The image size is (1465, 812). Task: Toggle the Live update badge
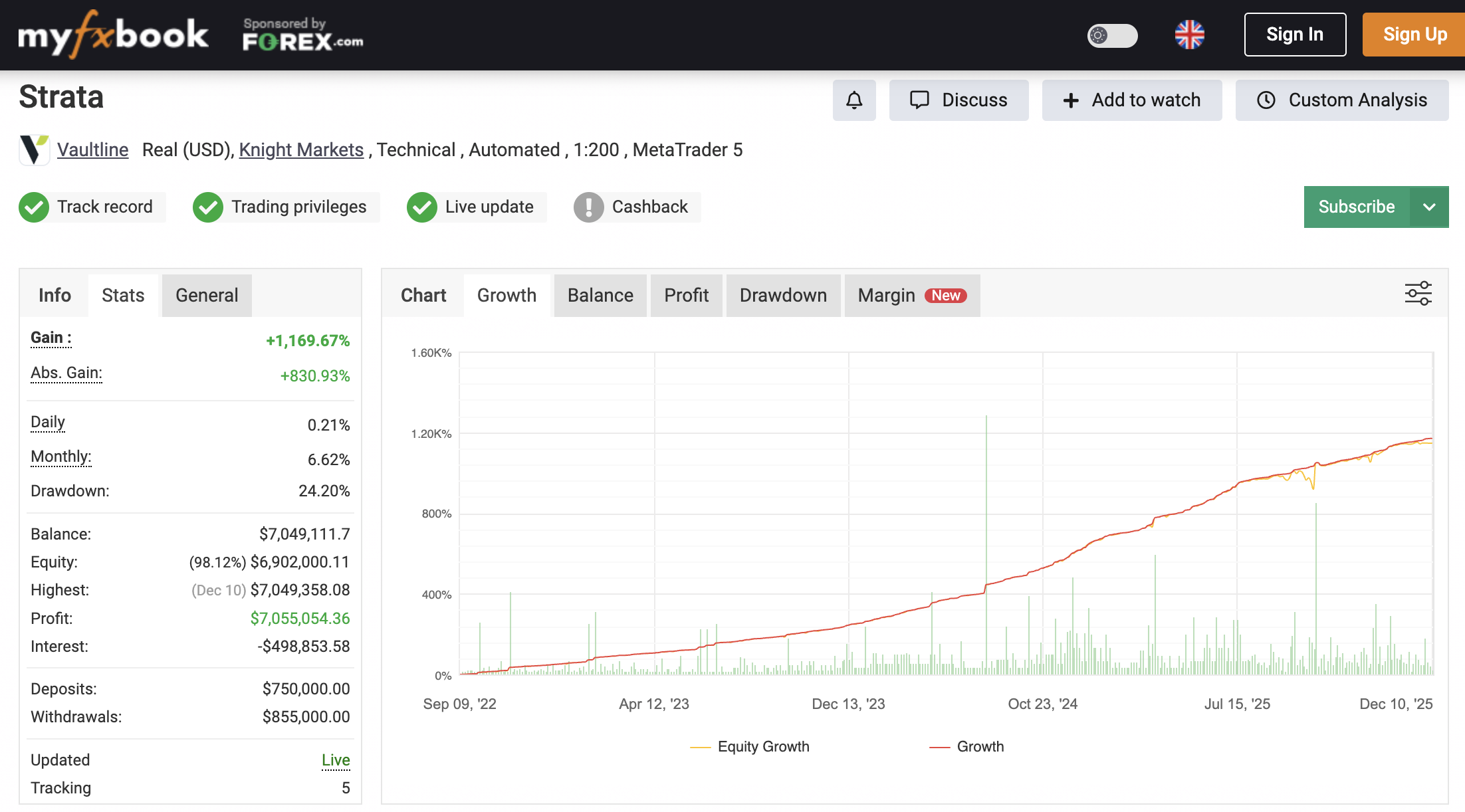[421, 207]
